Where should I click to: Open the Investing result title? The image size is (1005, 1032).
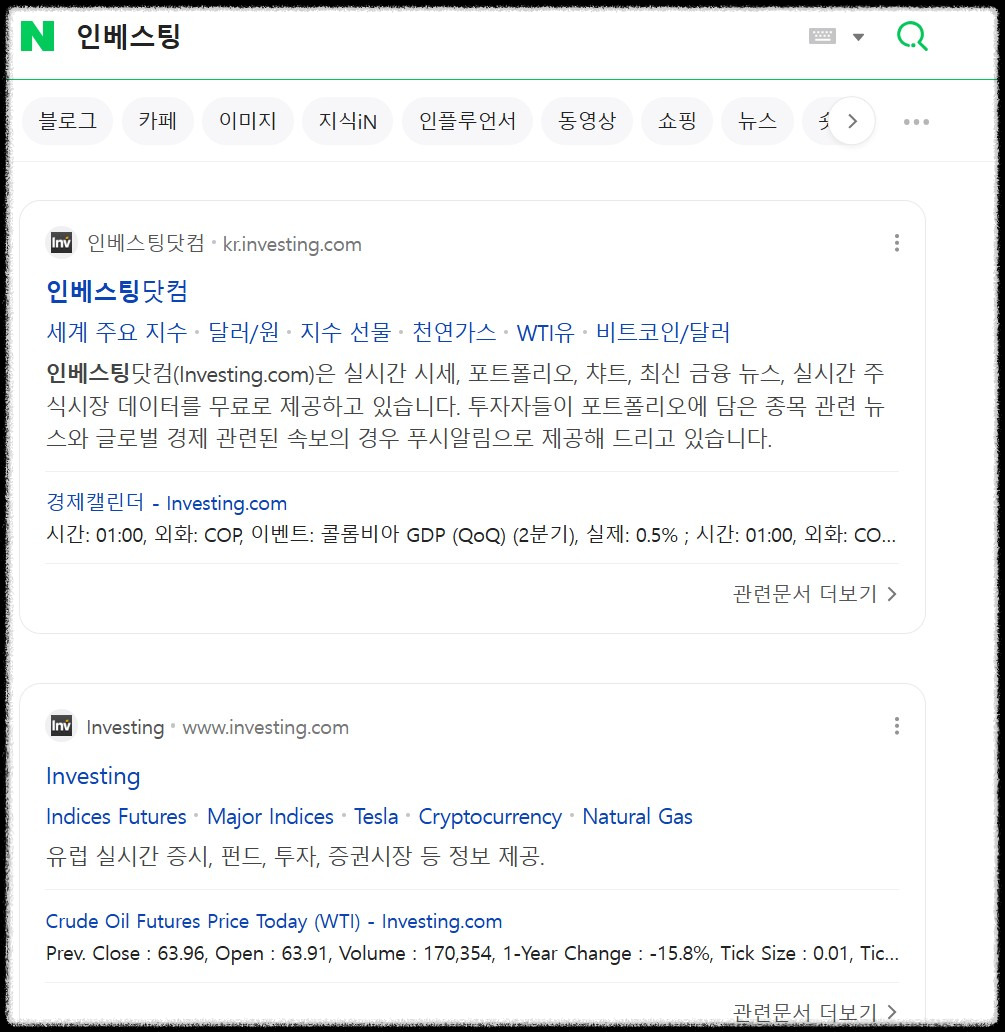click(93, 777)
